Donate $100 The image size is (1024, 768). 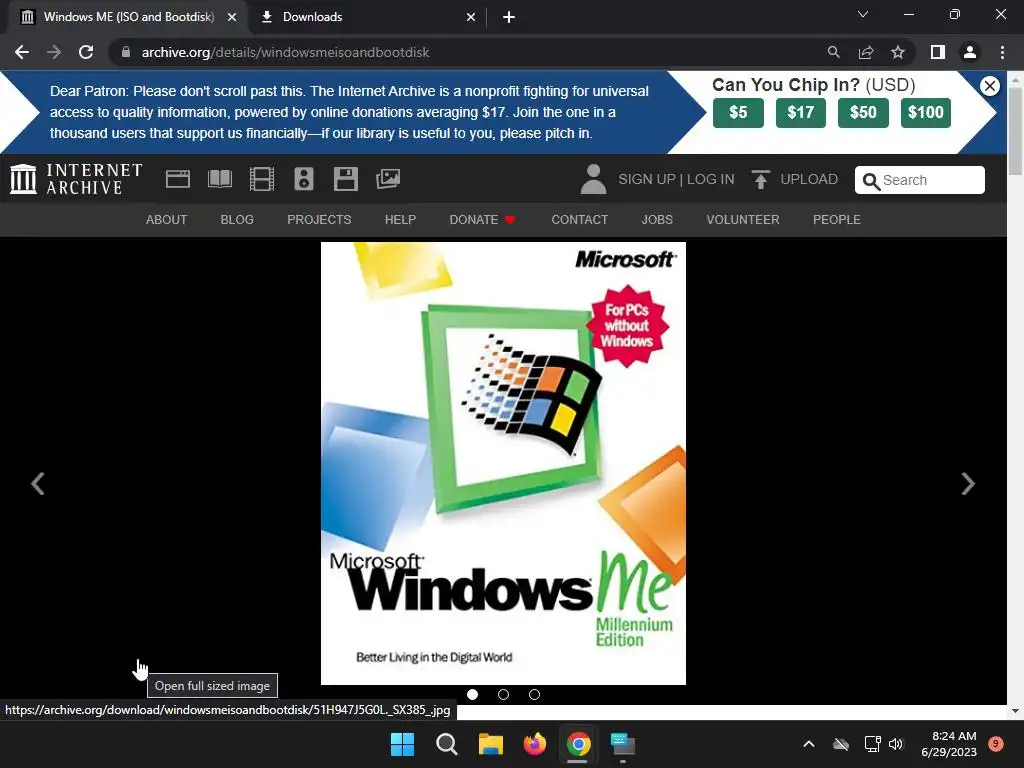tap(926, 112)
